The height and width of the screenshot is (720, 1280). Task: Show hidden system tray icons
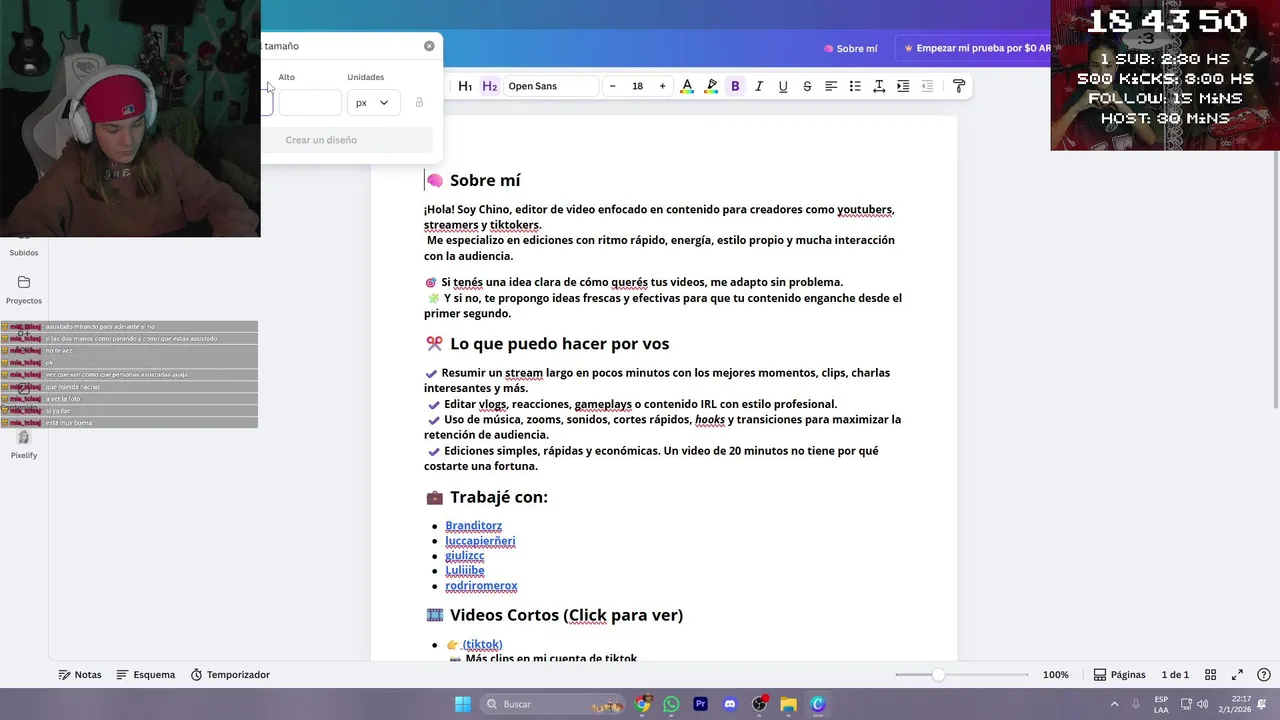[x=1114, y=704]
